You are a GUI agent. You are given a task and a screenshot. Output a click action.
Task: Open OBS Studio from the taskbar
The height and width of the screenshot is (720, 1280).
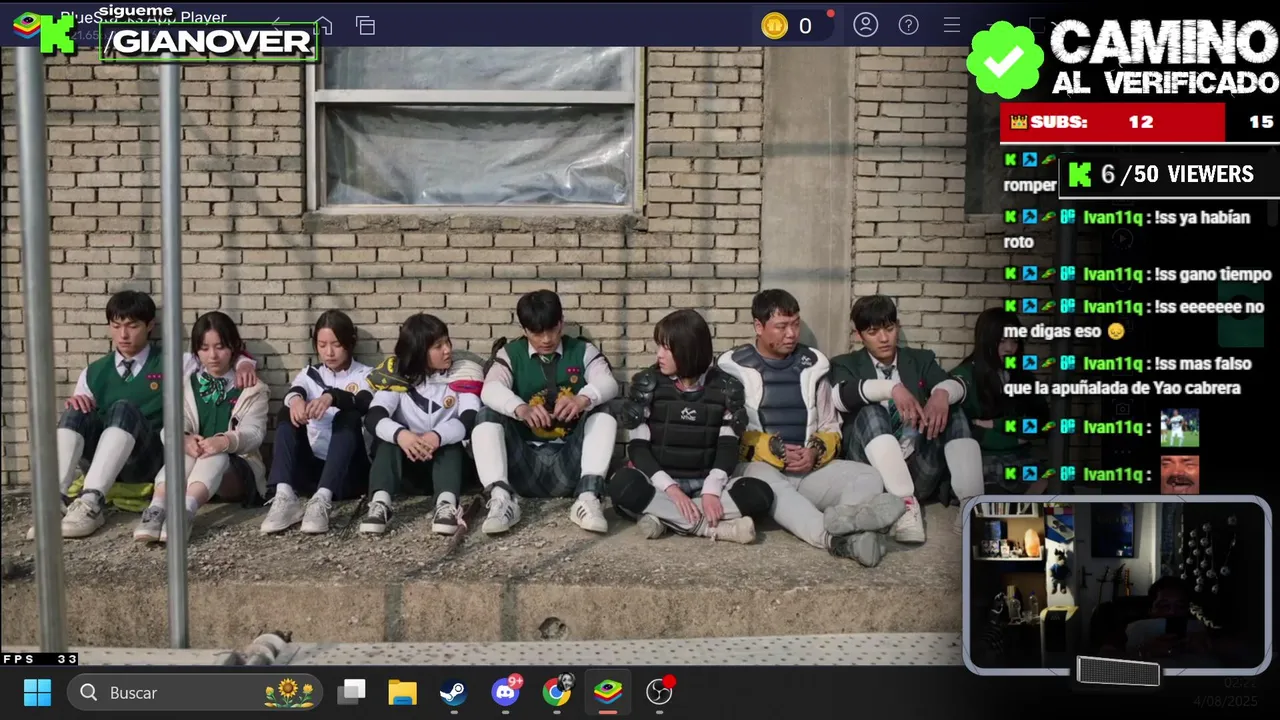pos(659,692)
